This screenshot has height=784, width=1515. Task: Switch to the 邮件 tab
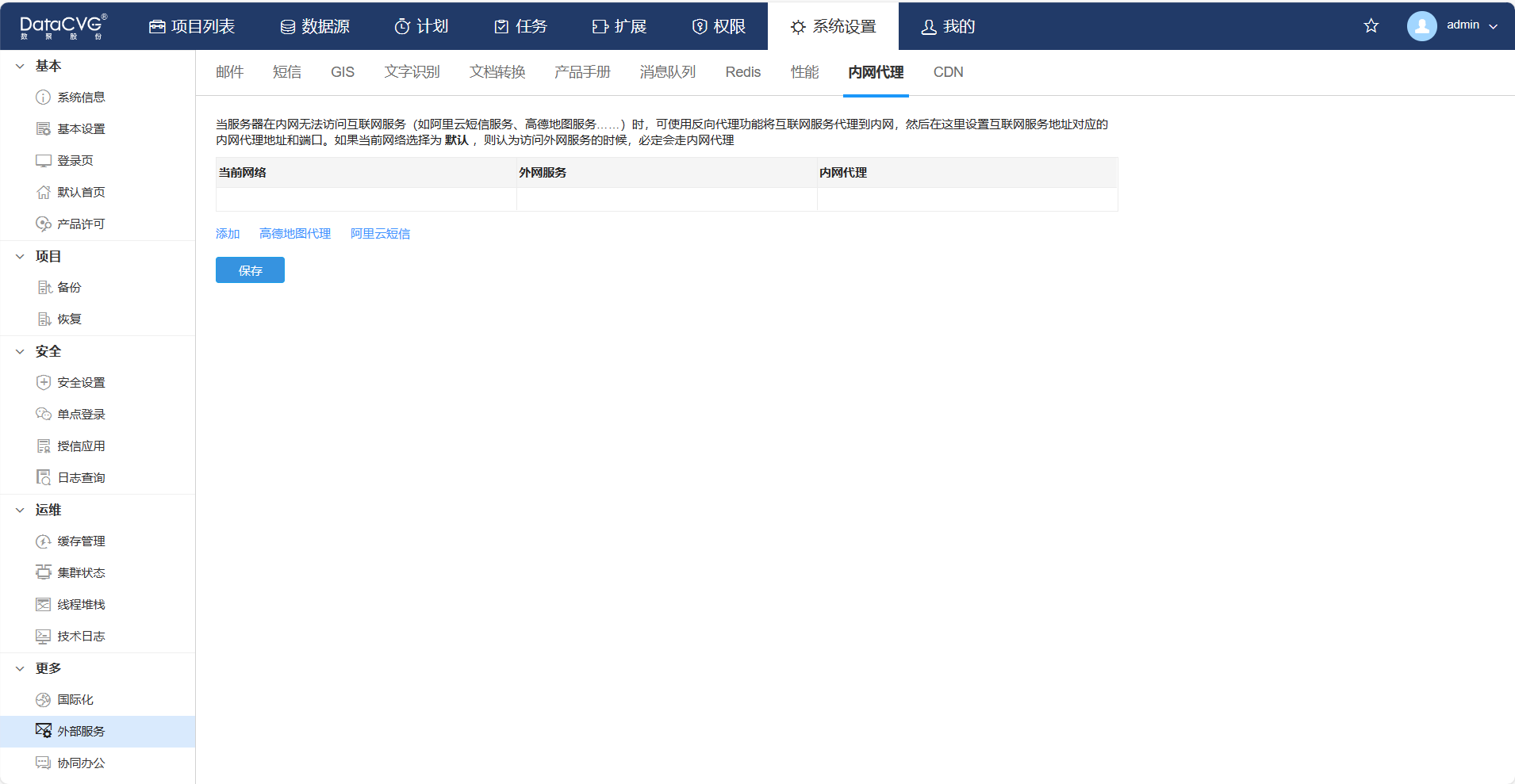click(230, 72)
